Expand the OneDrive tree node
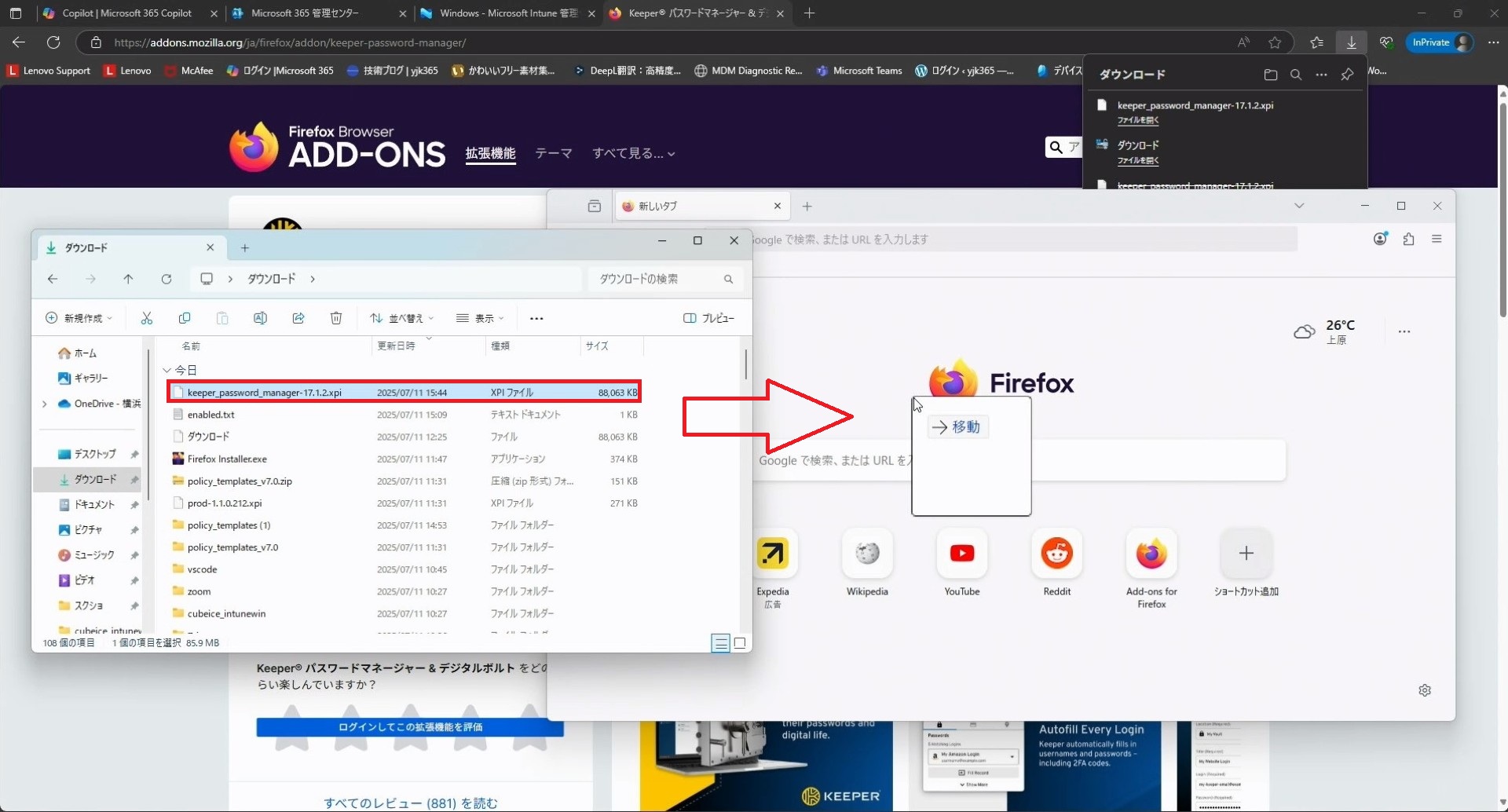Image resolution: width=1508 pixels, height=812 pixels. tap(45, 404)
